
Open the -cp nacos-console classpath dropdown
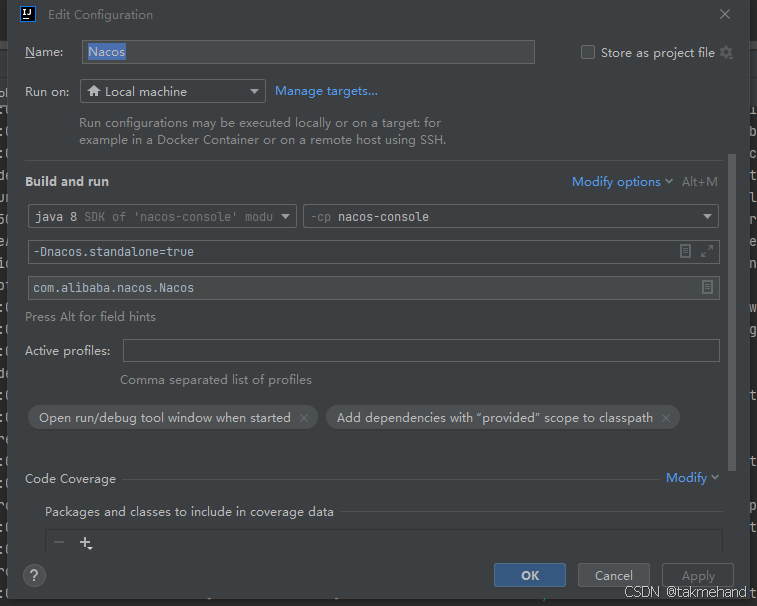[x=511, y=216]
